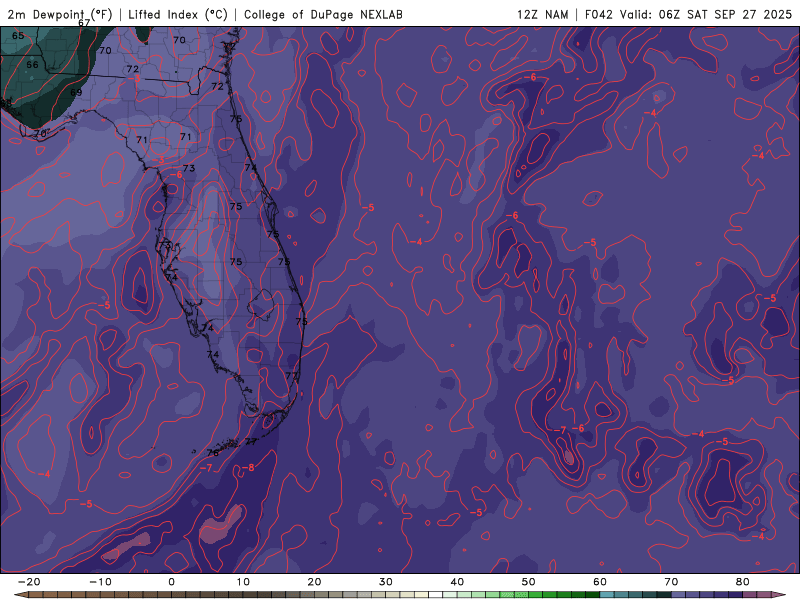Screen dimensions: 800x600
Task: Click the "12Z NAM" model run label
Action: click(x=542, y=14)
